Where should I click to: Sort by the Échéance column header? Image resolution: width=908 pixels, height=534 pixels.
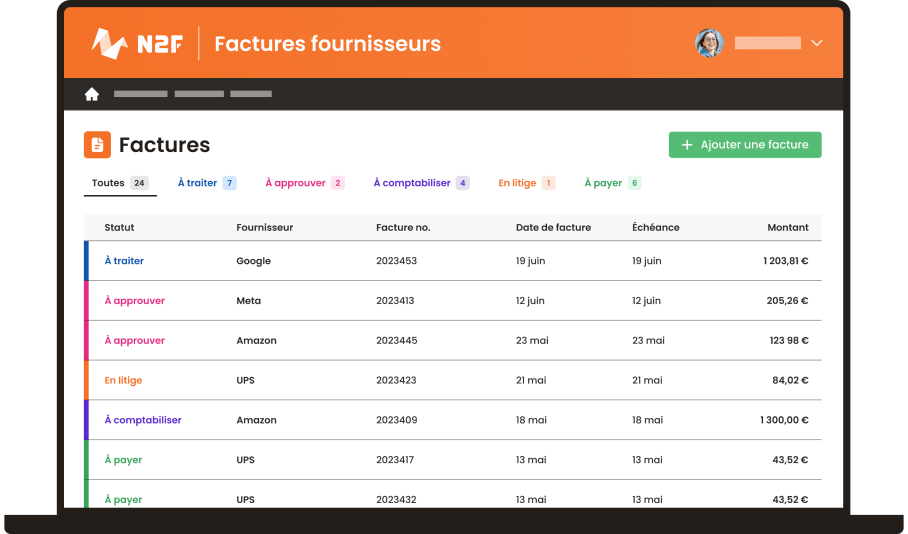pos(655,227)
